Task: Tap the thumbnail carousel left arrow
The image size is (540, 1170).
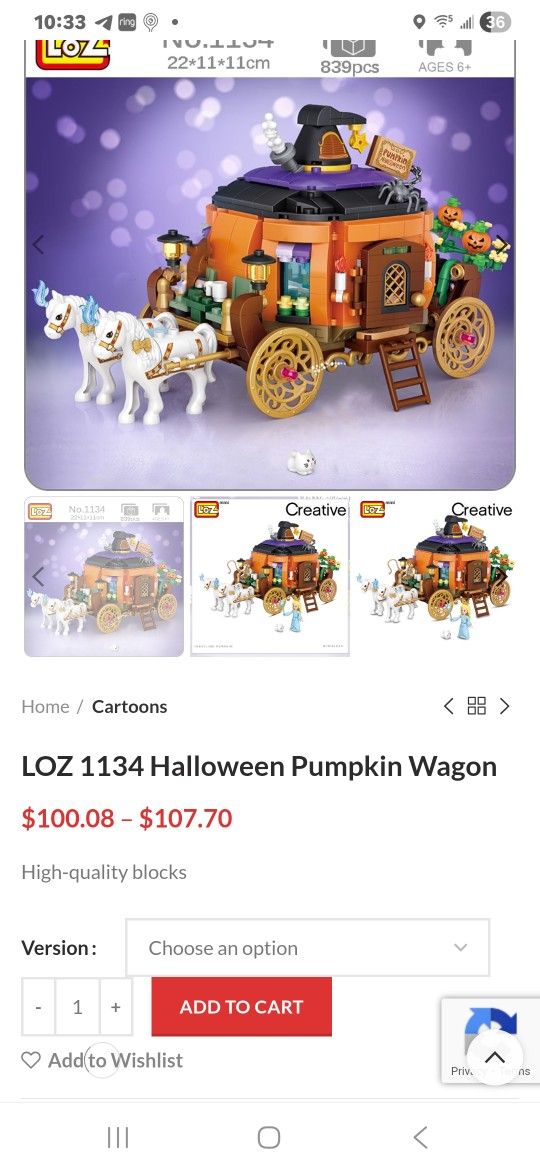Action: point(38,576)
